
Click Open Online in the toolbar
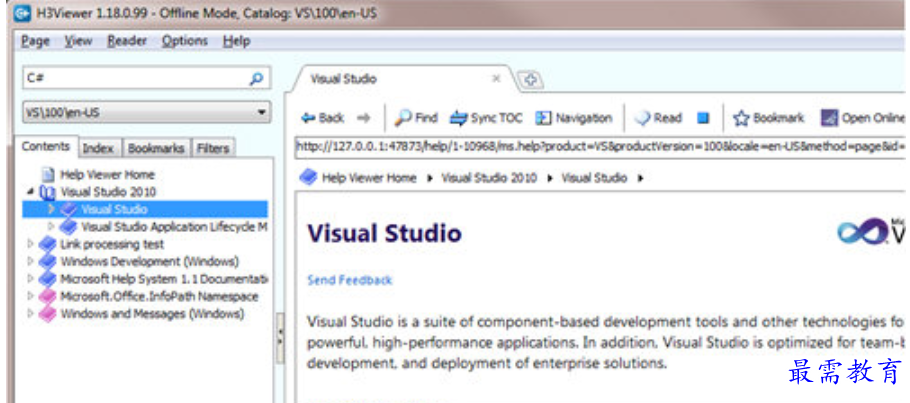tap(864, 118)
